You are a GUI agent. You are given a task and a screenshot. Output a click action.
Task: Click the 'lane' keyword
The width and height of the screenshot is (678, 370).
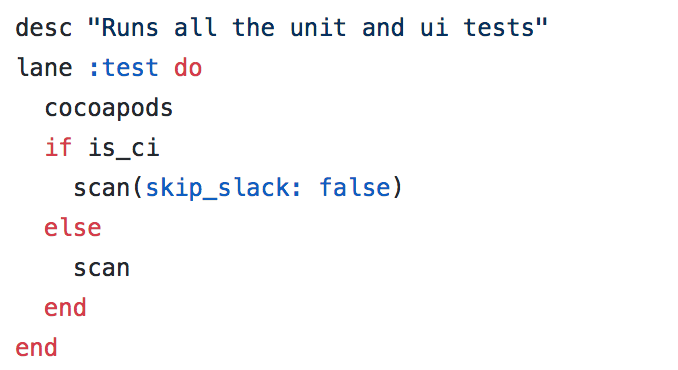(45, 67)
